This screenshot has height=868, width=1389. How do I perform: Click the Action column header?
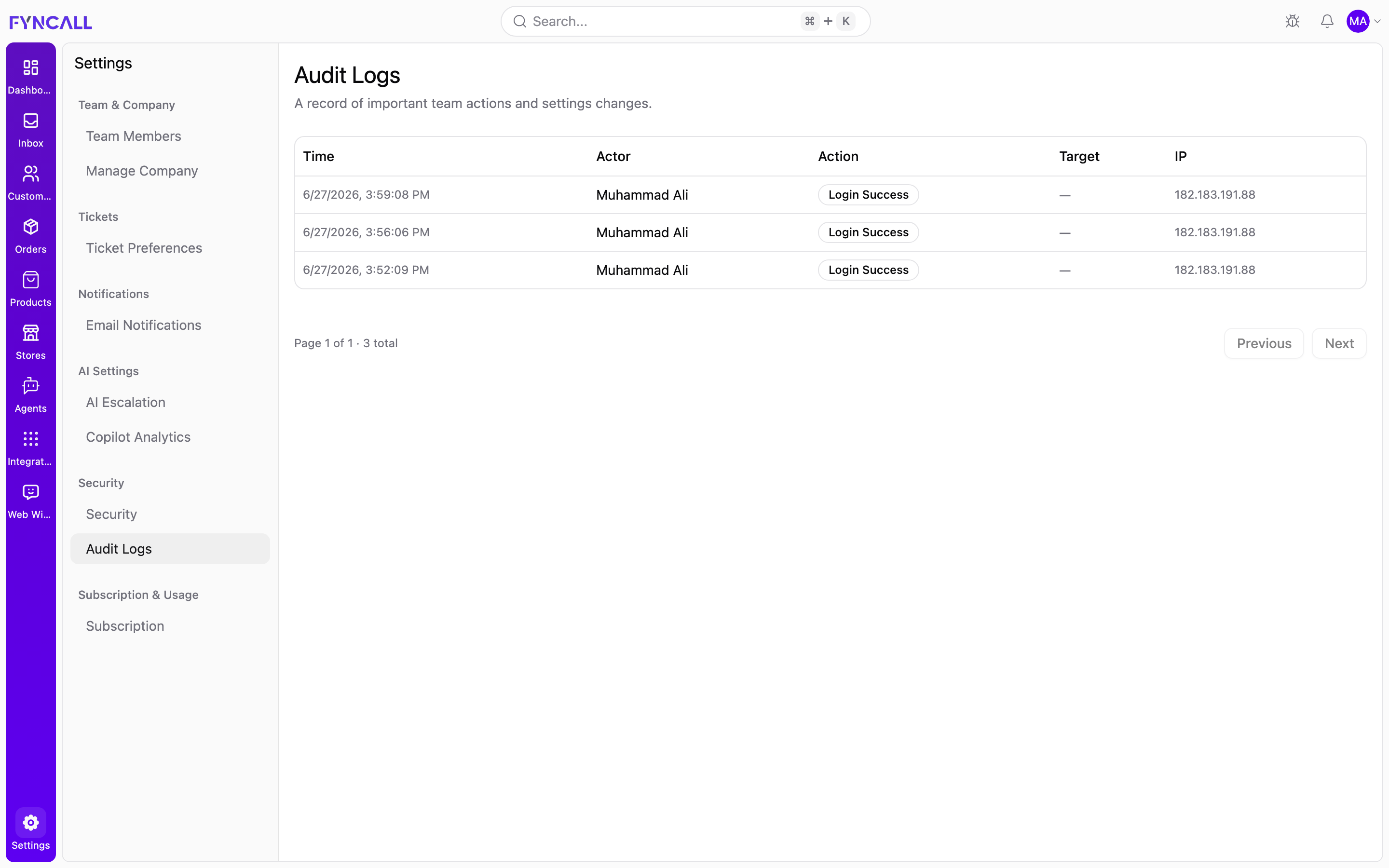point(838,156)
